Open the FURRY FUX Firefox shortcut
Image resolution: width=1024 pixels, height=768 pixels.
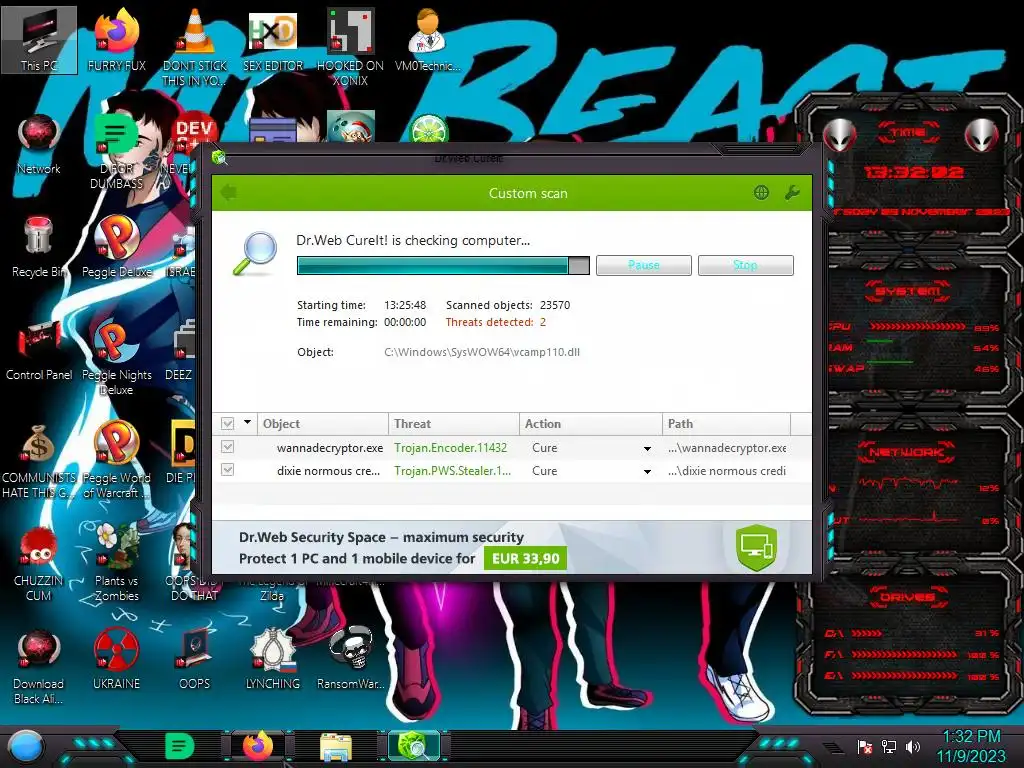[116, 39]
